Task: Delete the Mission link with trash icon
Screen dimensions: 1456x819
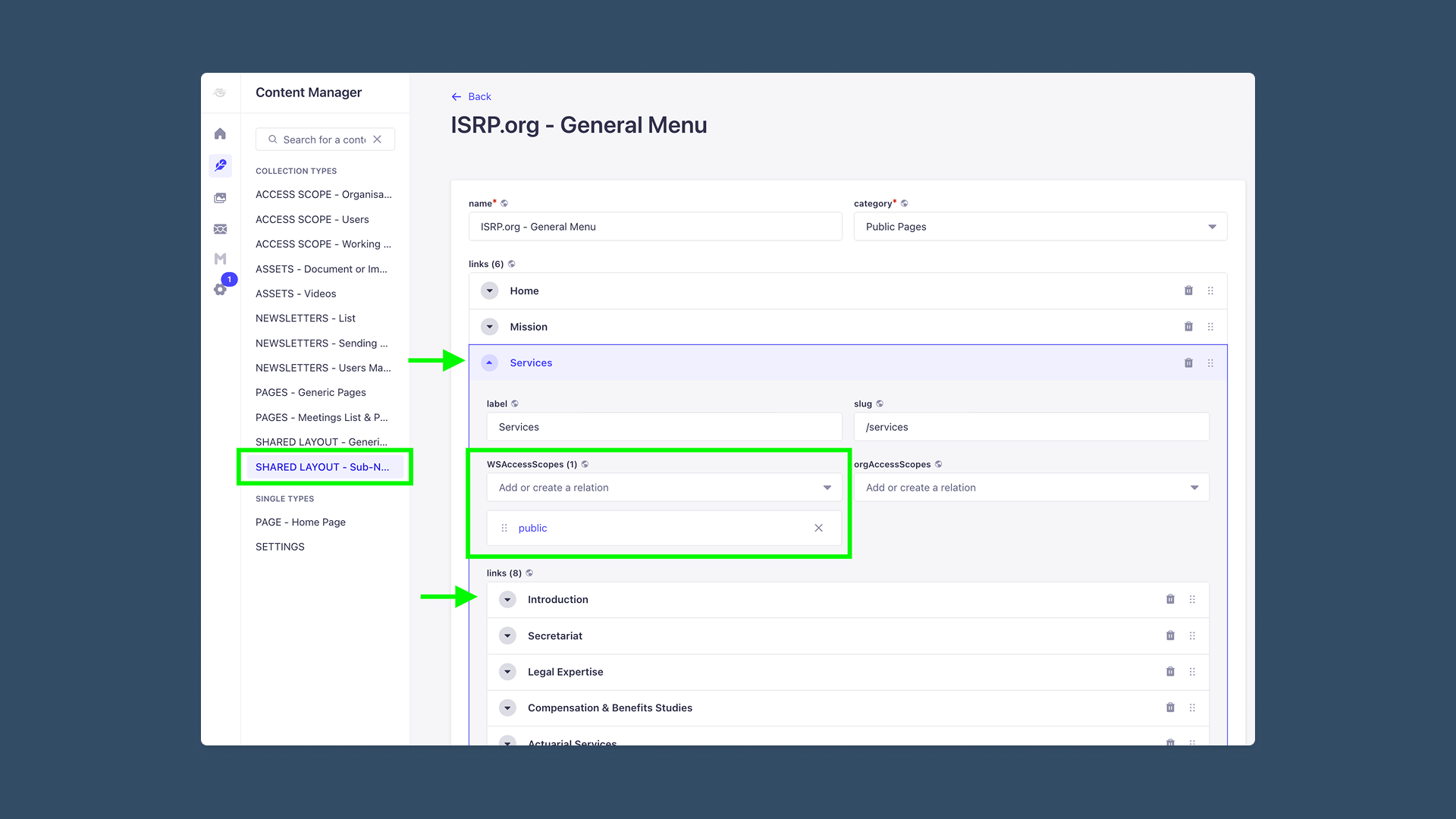Action: pos(1188,327)
